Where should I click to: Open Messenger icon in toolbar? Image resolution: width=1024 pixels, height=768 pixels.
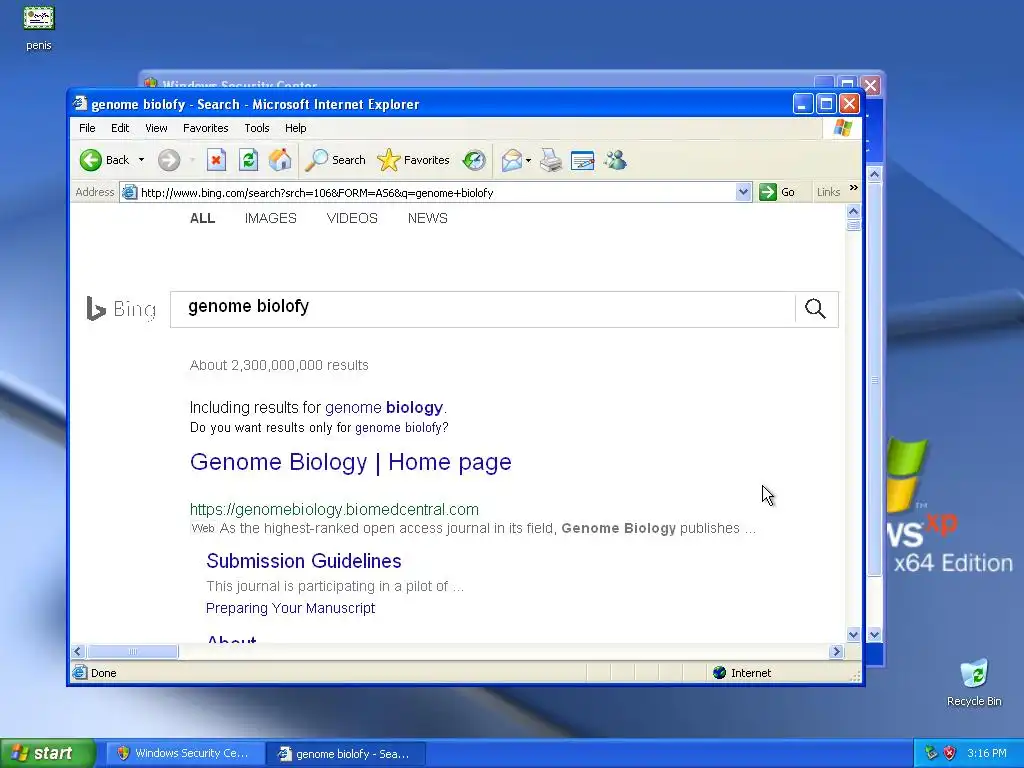pyautogui.click(x=615, y=160)
